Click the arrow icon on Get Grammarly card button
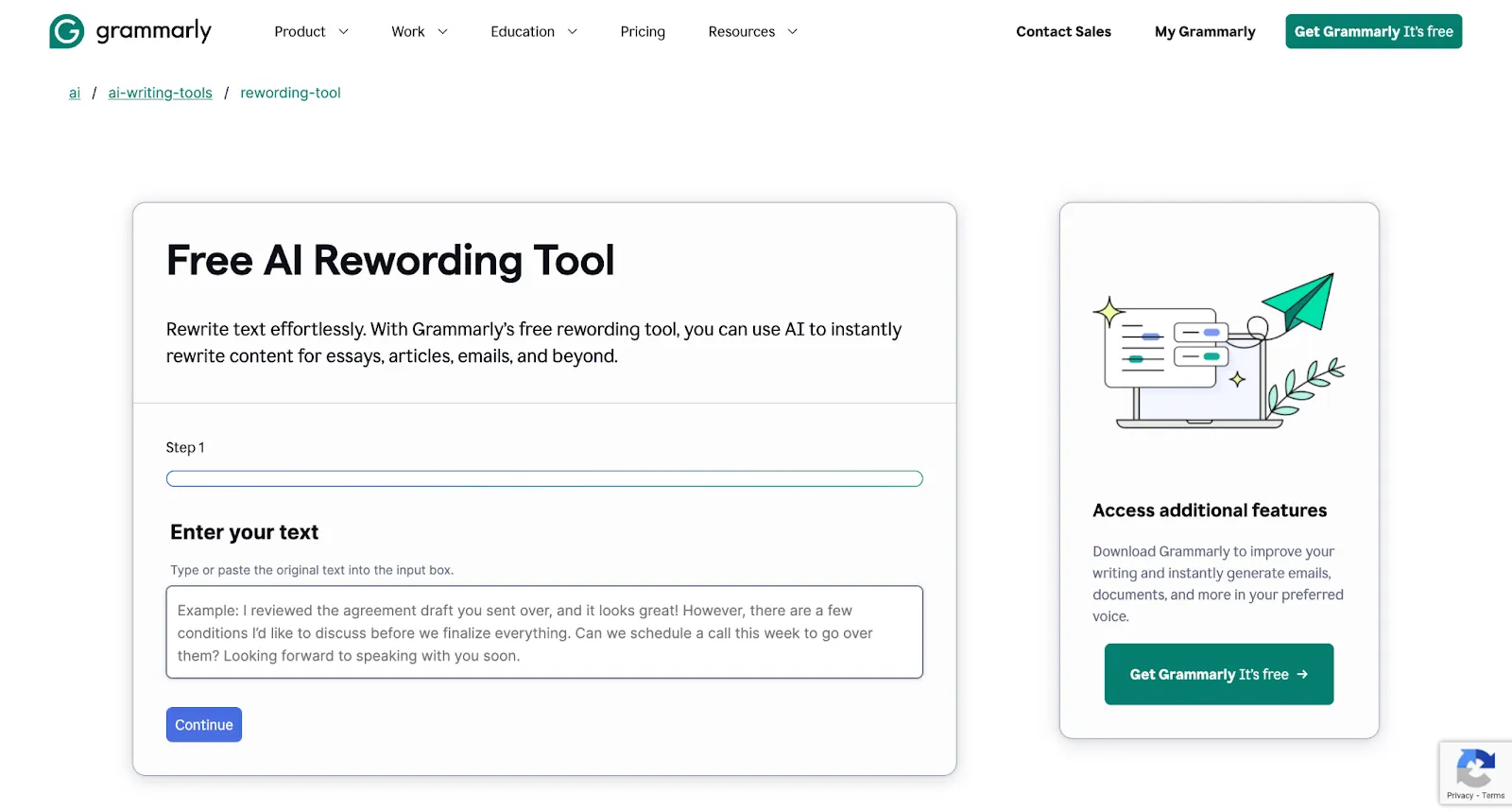This screenshot has height=812, width=1512. pos(1302,674)
